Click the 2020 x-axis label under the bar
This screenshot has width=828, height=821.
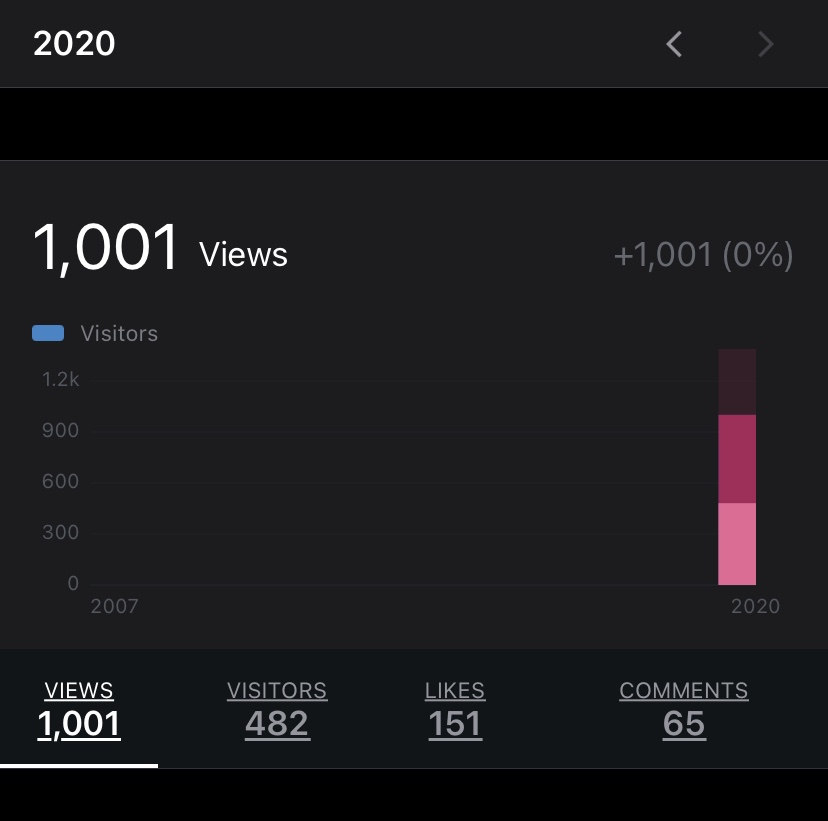[x=755, y=606]
